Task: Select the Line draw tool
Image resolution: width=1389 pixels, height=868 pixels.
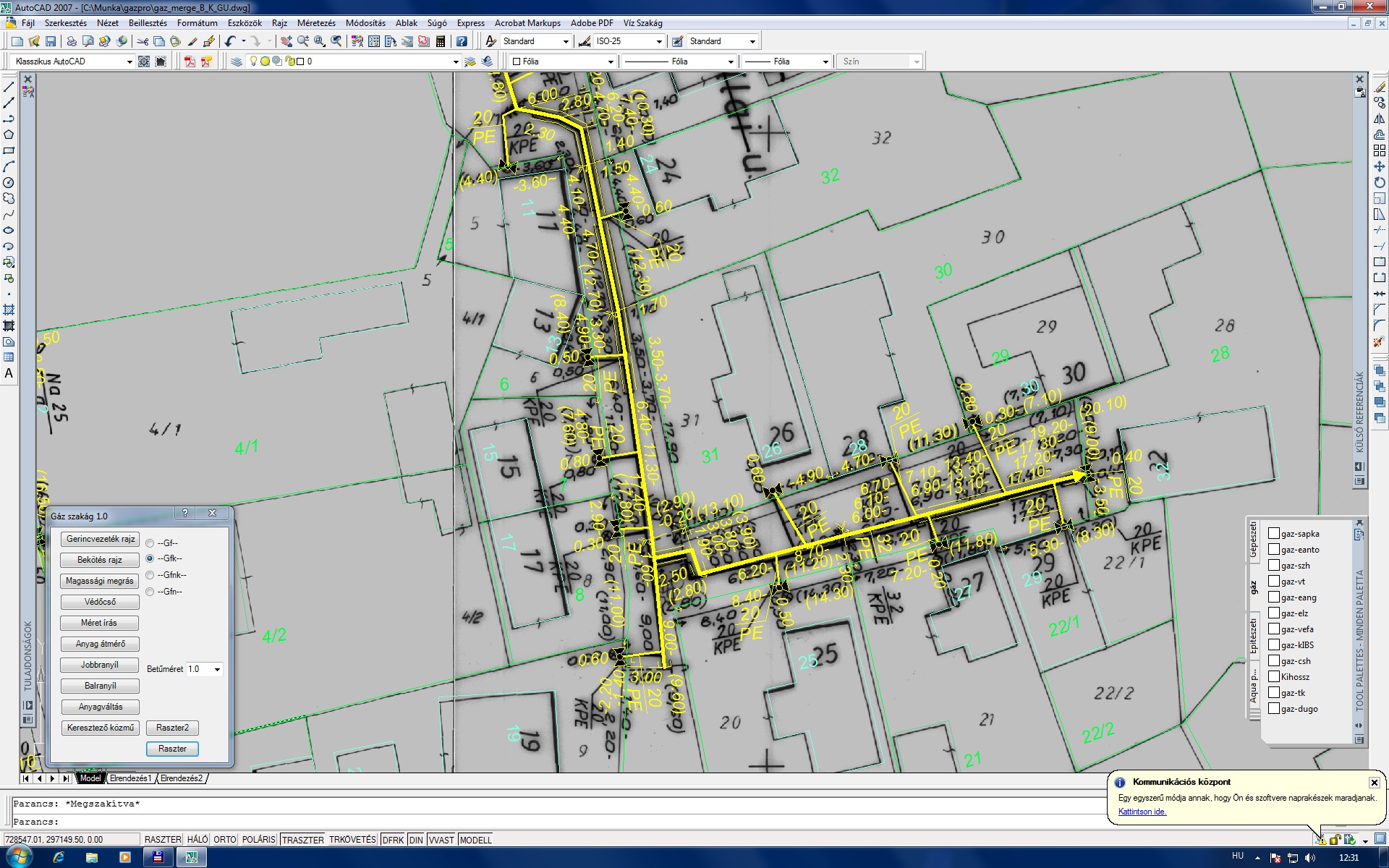Action: coord(9,87)
